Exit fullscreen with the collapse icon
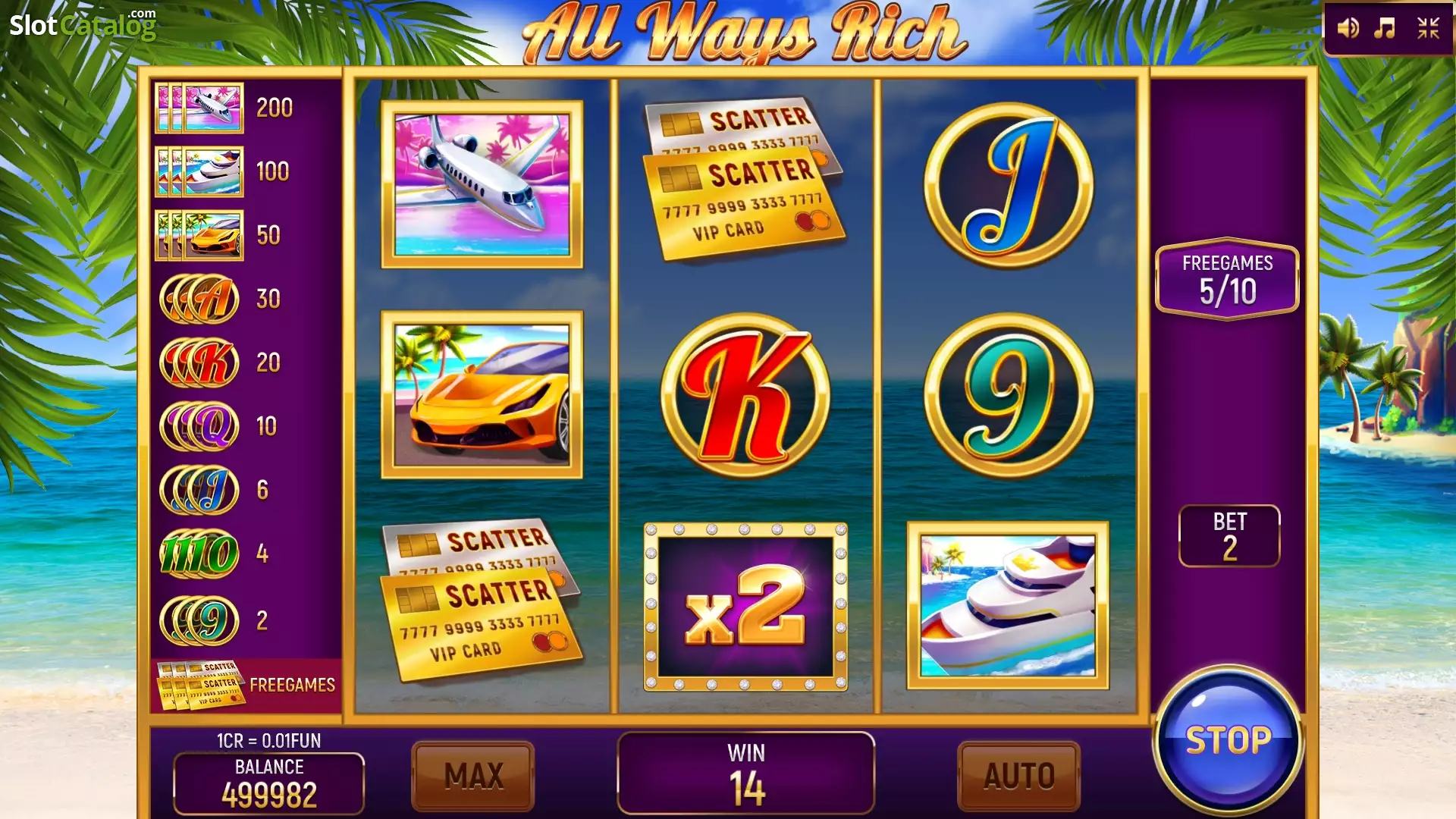The width and height of the screenshot is (1456, 819). [1429, 29]
